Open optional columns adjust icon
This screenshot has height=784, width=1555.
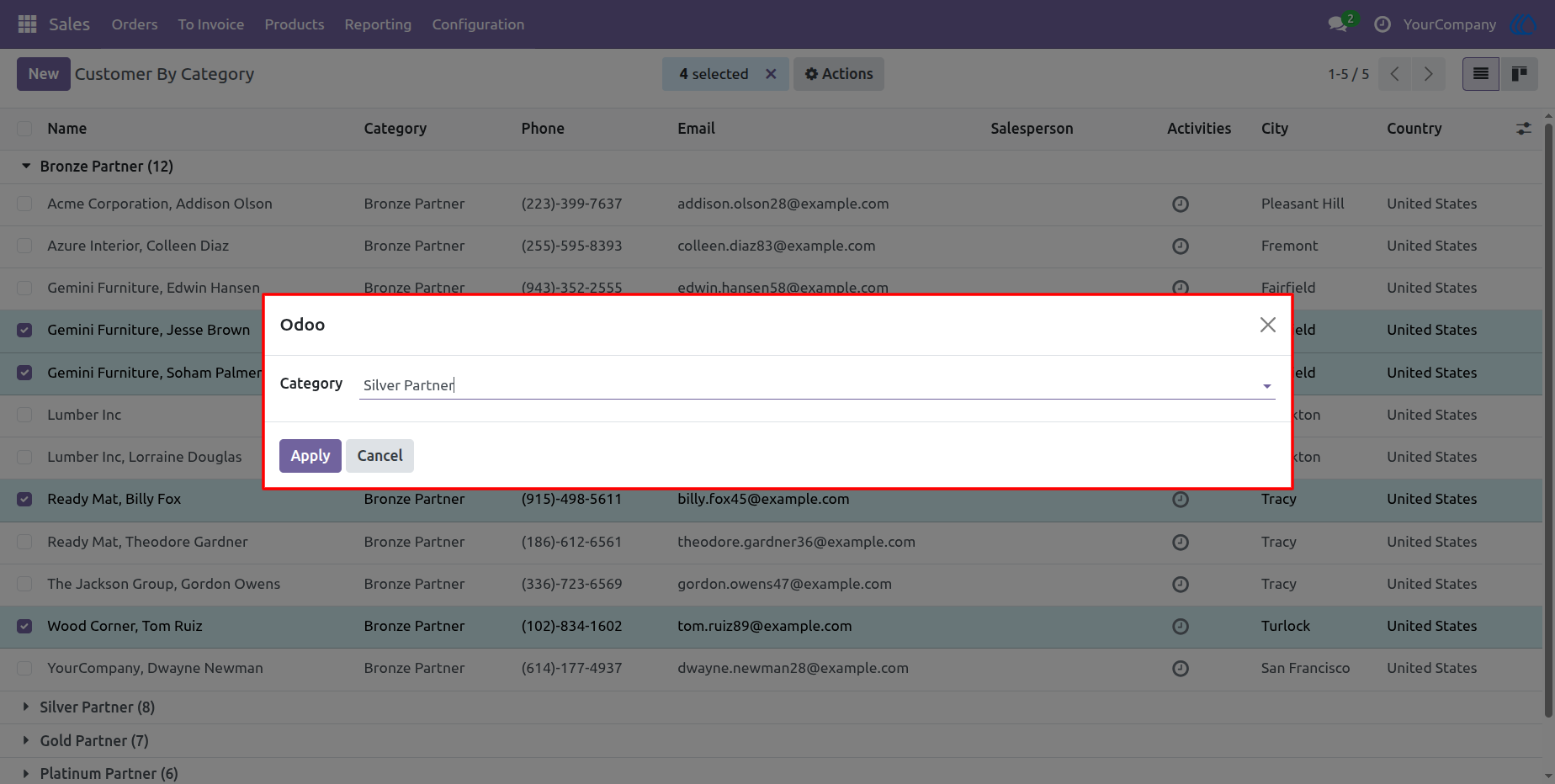1524,129
